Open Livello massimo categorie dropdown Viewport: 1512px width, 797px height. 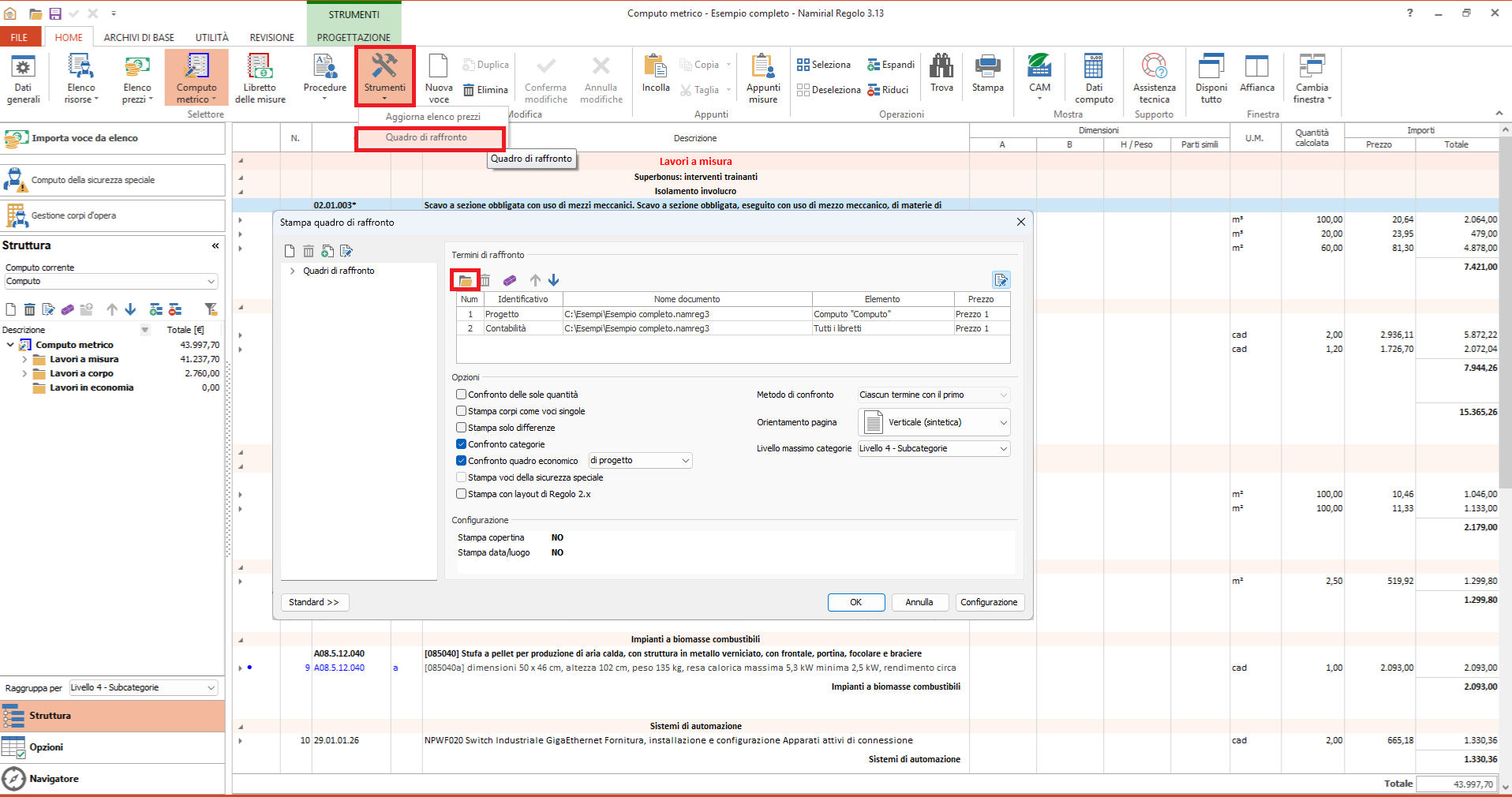click(934, 448)
